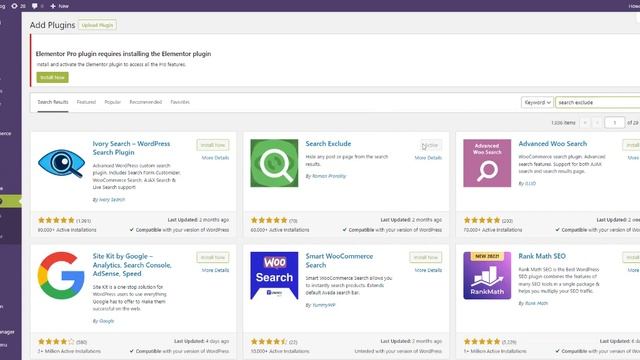This screenshot has height=360, width=640.
Task: Click the highlighted Plugins item in sidebar
Action: pyautogui.click(x=11, y=201)
